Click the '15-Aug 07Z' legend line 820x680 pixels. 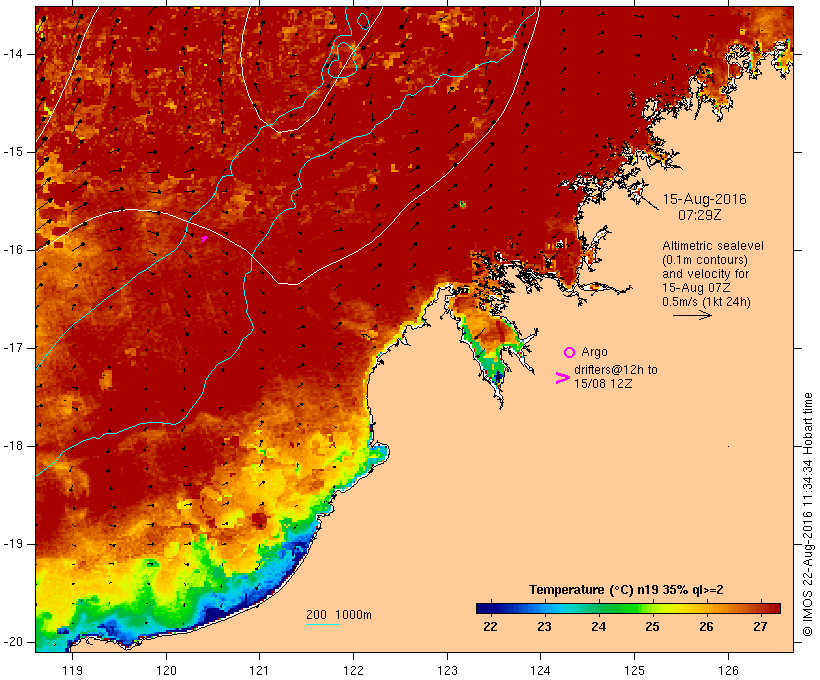click(696, 288)
